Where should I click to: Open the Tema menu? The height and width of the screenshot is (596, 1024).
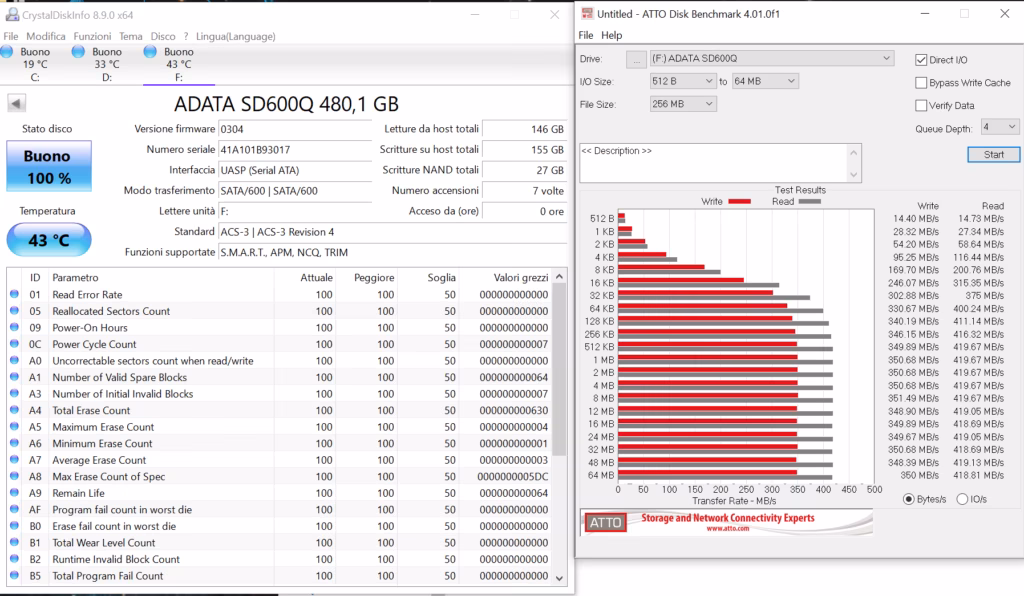131,37
